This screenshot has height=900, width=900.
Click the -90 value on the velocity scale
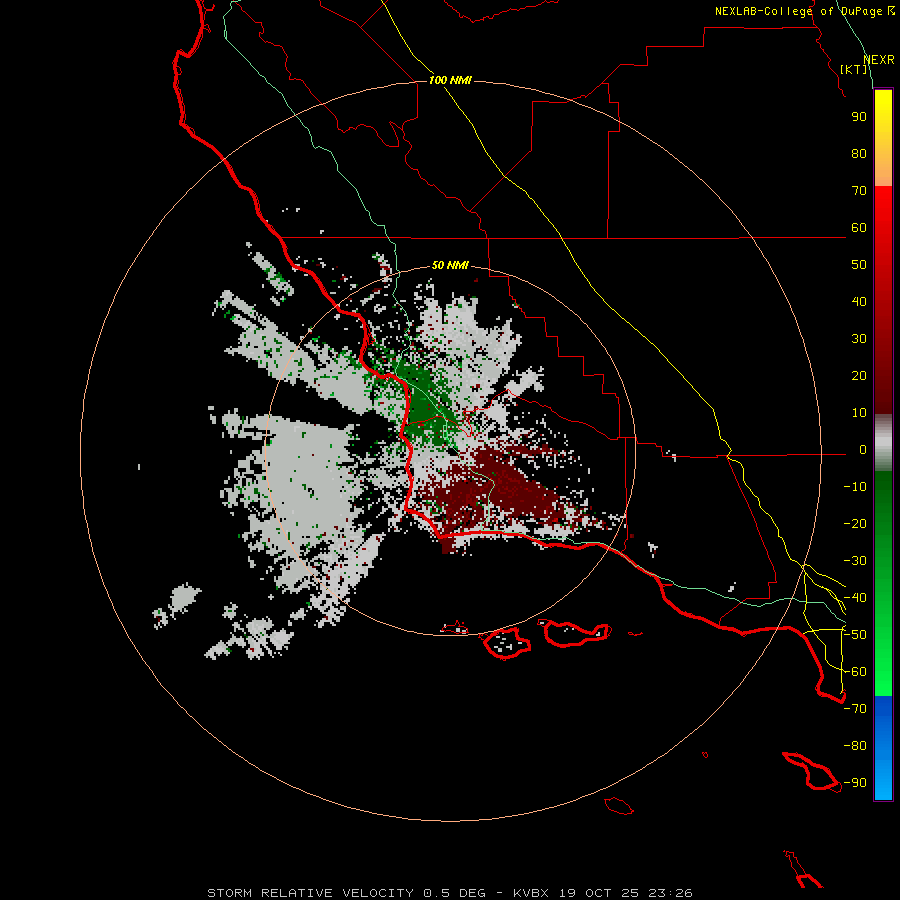[x=855, y=783]
